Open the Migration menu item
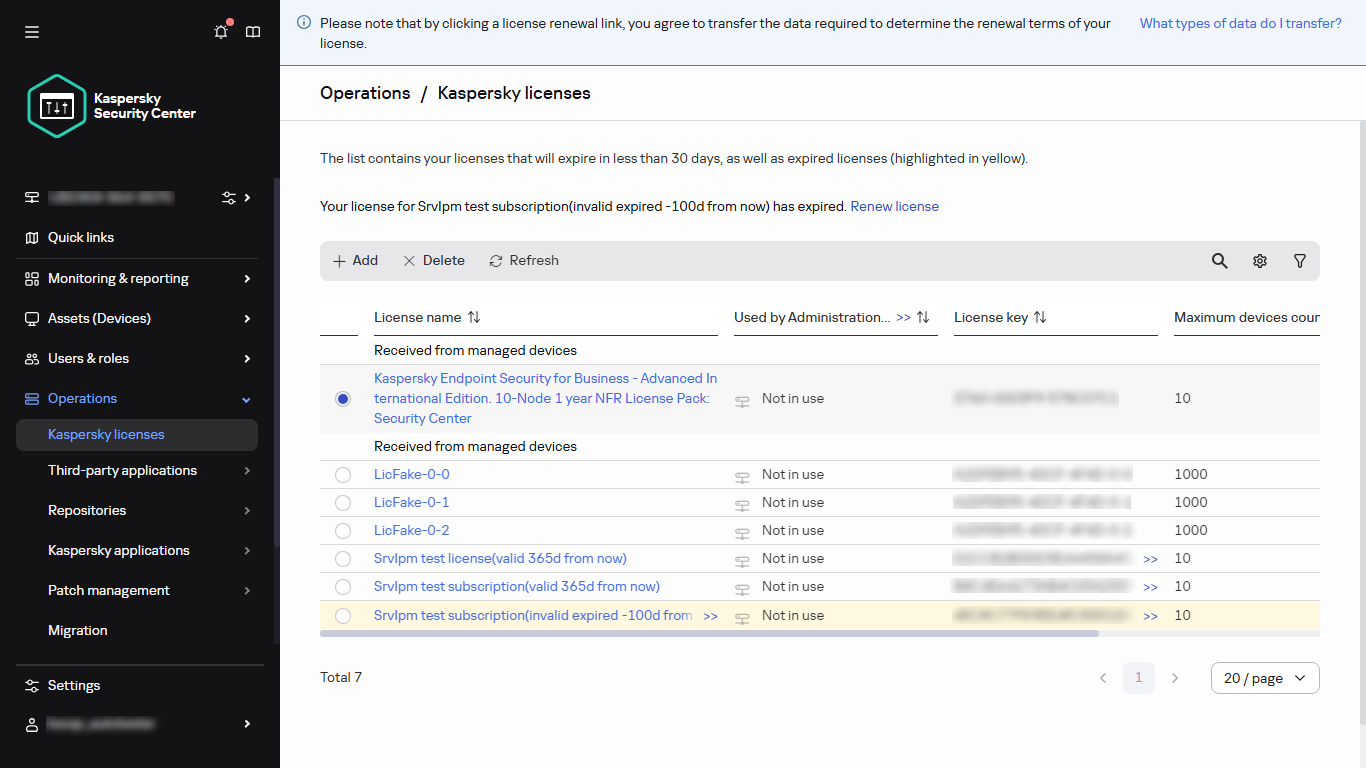 coord(78,631)
